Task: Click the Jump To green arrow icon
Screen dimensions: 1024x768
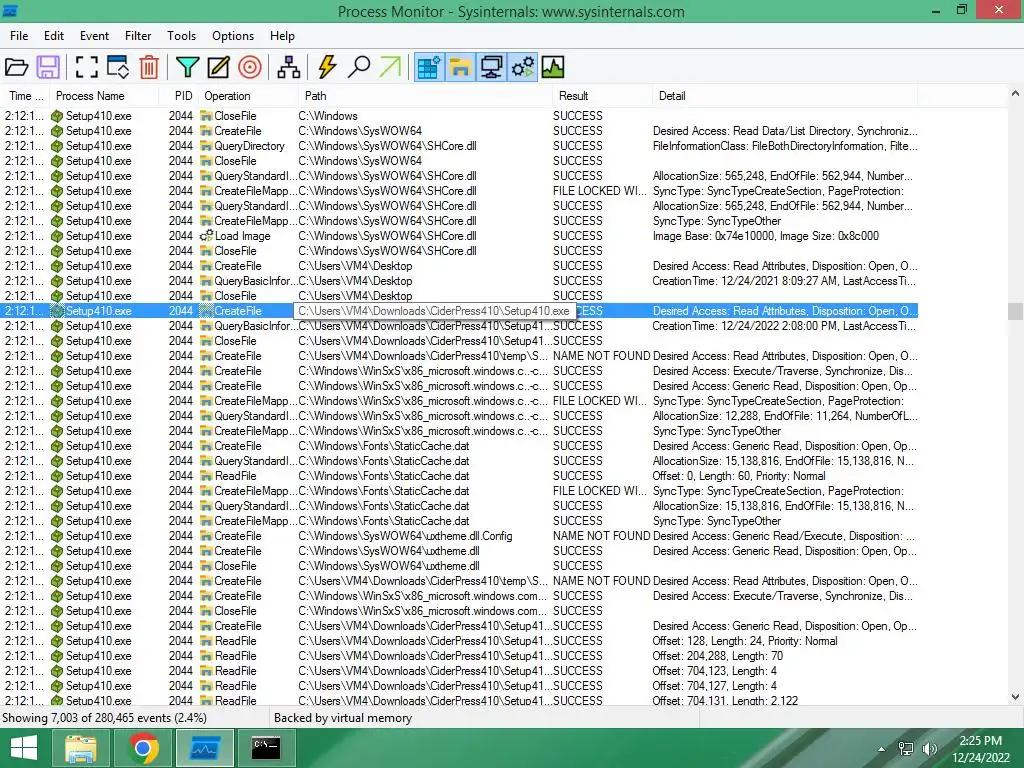Action: [390, 67]
